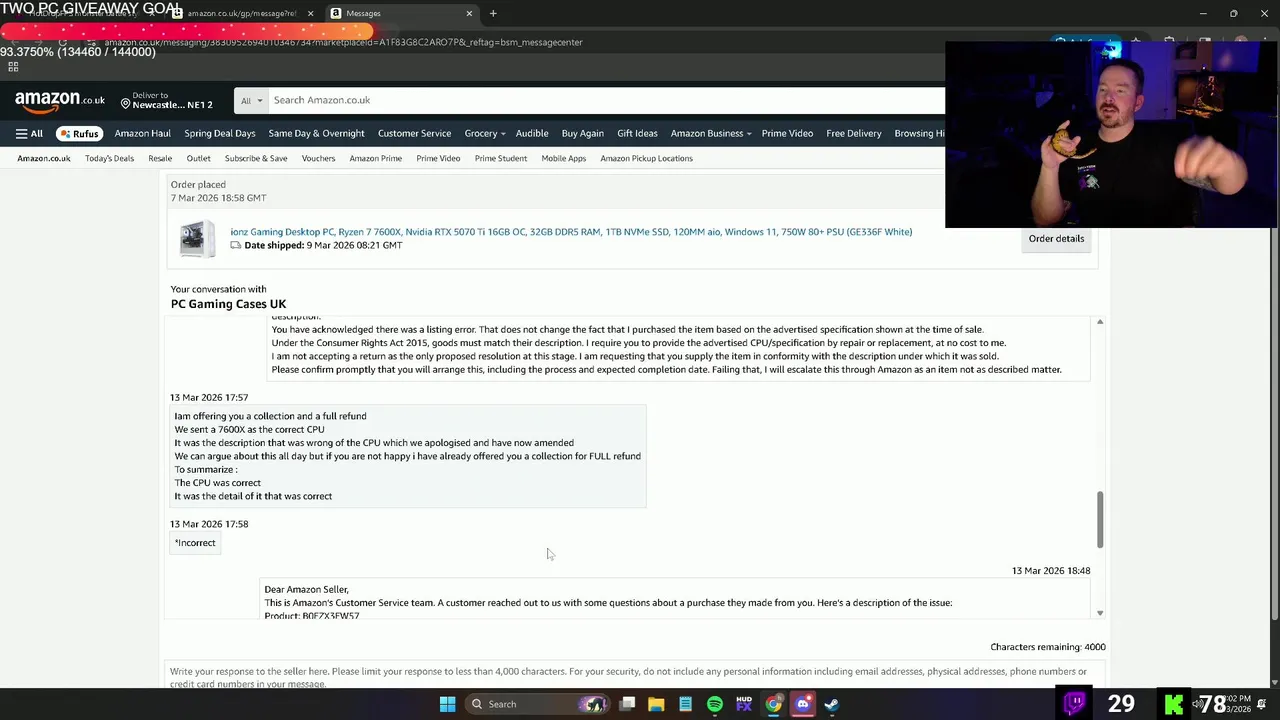Switch to the Messages tab
This screenshot has height=720, width=1280.
(402, 13)
